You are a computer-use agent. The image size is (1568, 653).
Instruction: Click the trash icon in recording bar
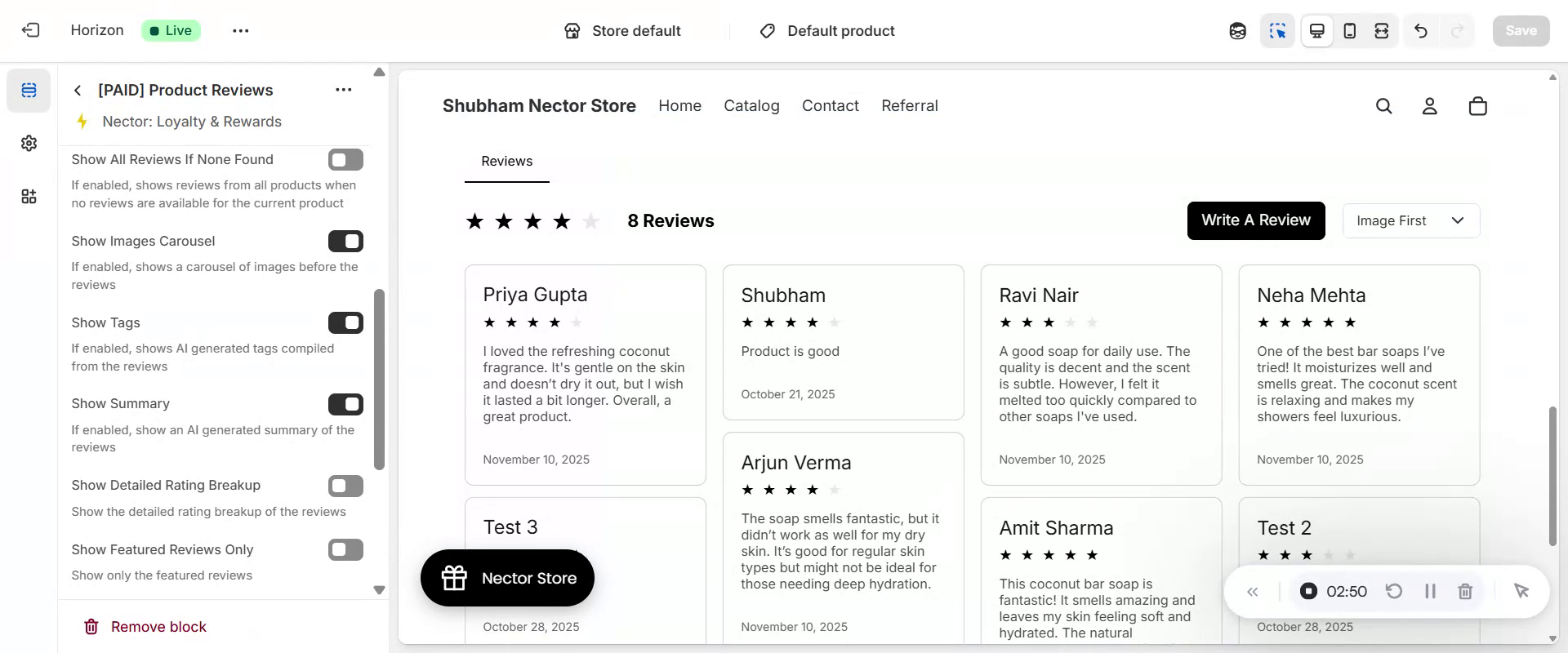(x=1465, y=591)
